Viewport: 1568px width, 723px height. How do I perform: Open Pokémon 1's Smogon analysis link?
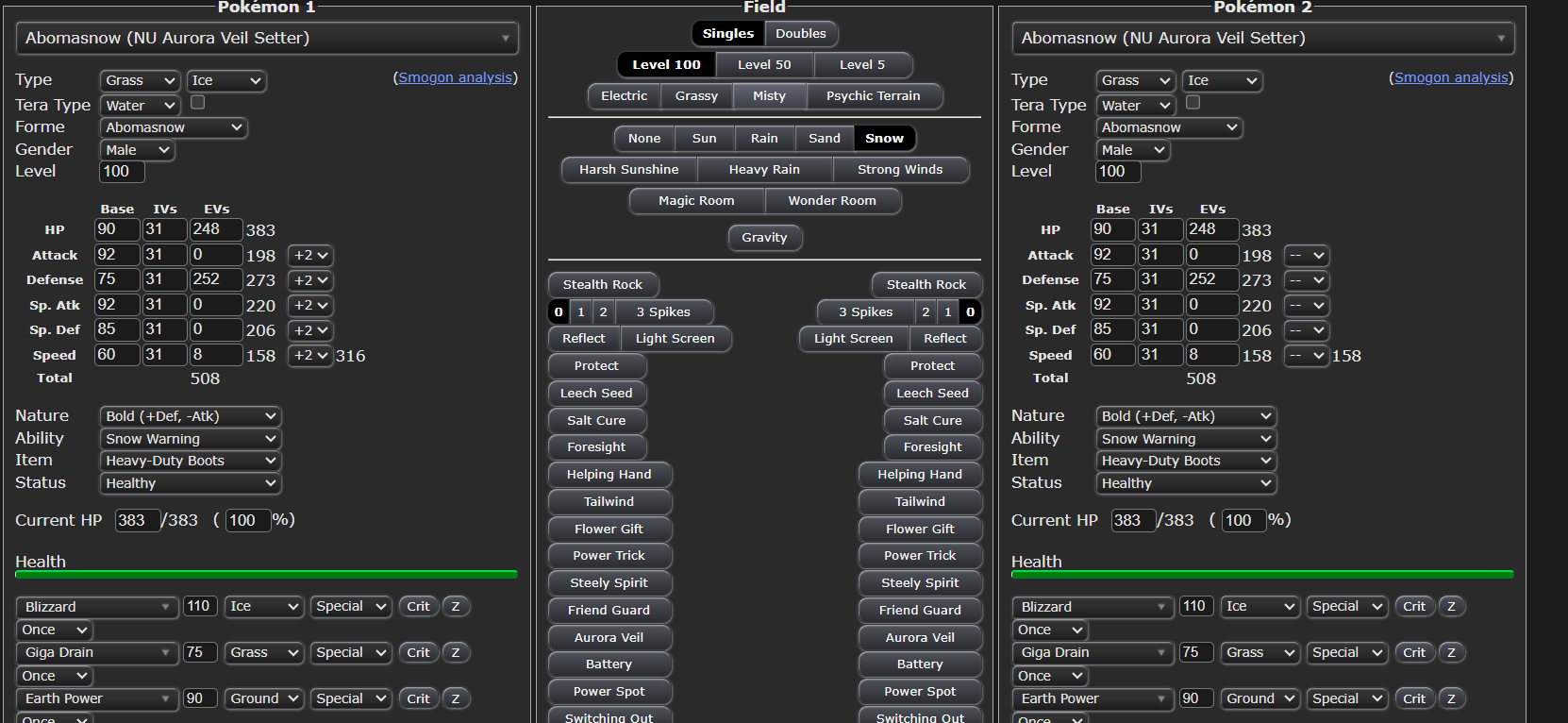click(x=455, y=78)
